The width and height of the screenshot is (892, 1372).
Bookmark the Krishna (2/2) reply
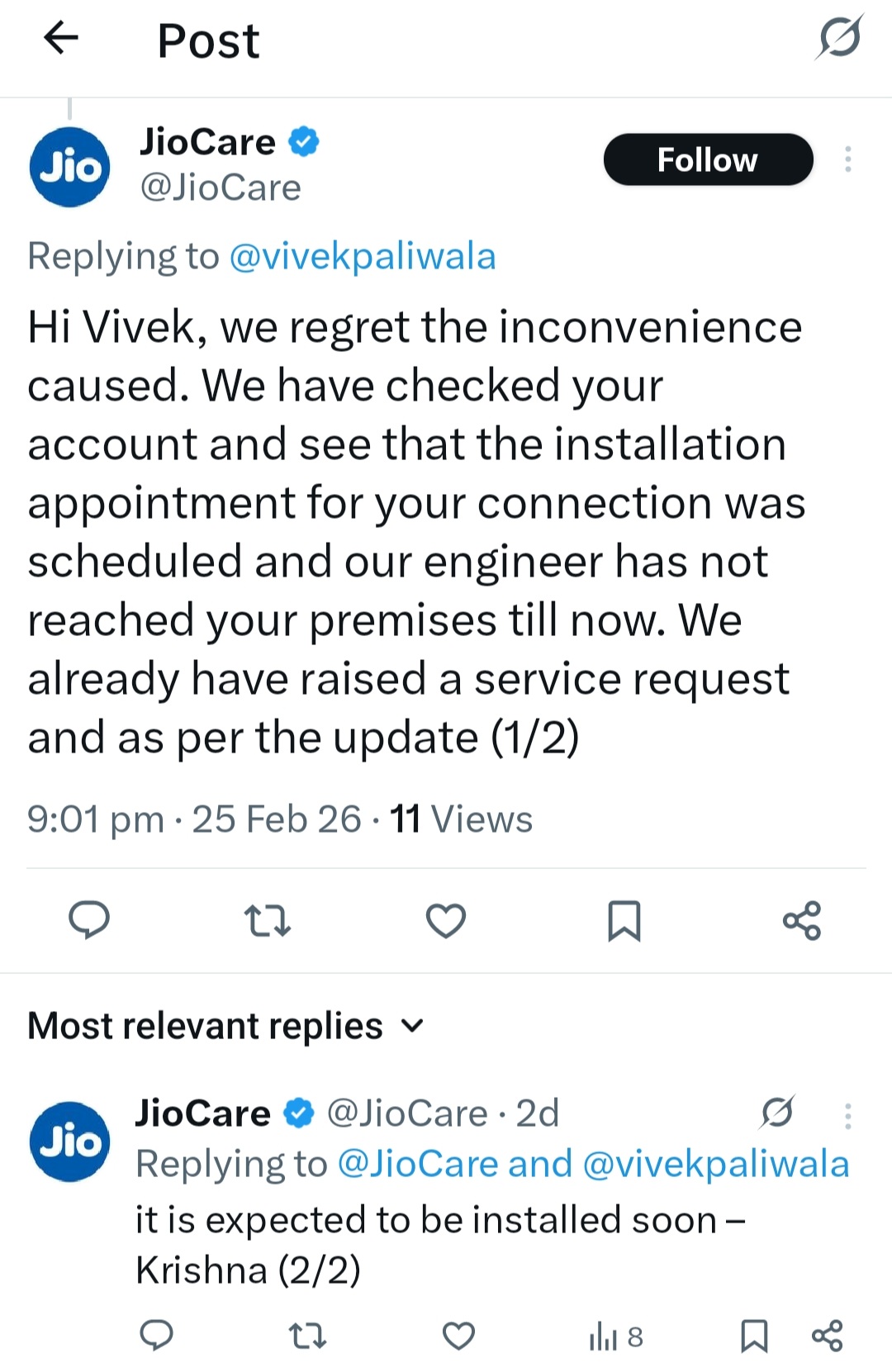click(754, 1335)
